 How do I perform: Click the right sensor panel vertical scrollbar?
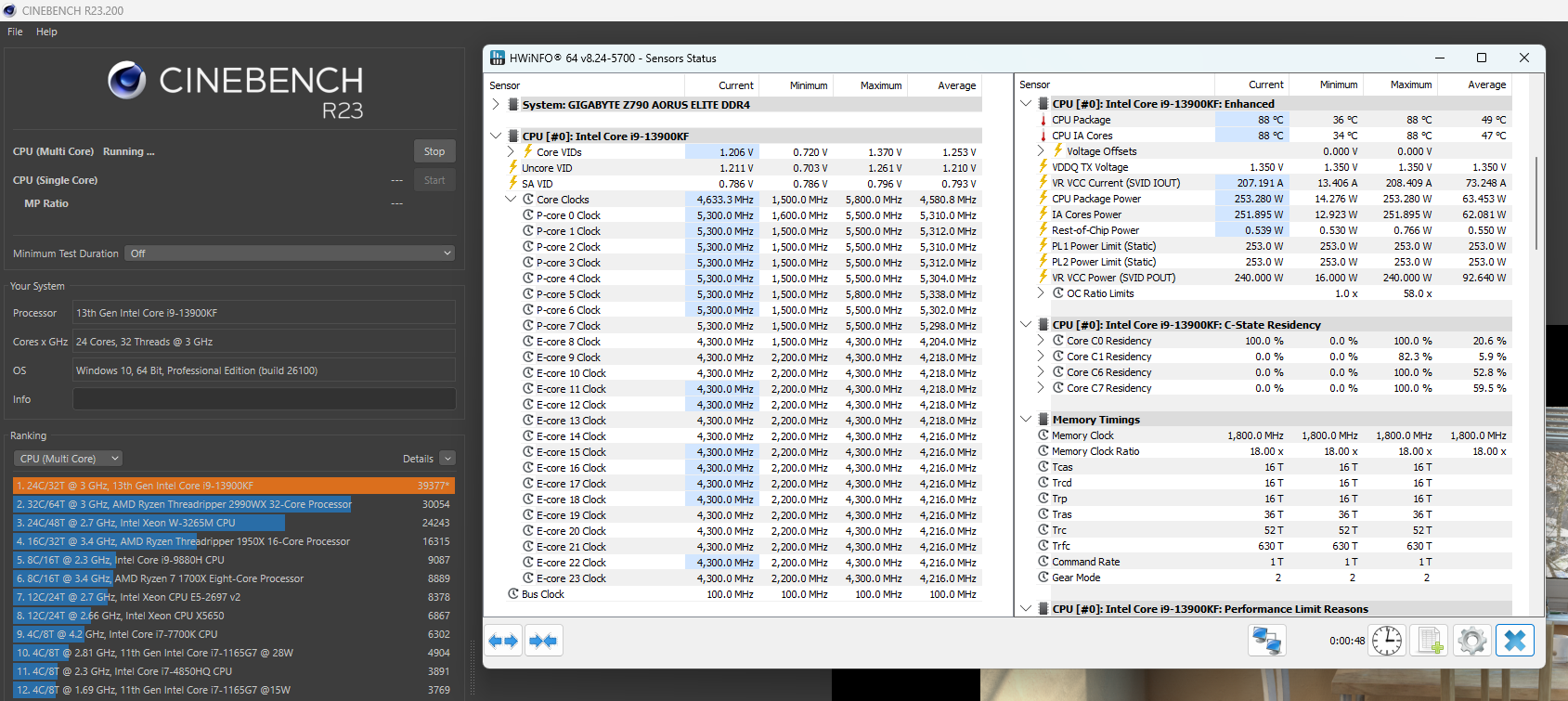point(1537,204)
